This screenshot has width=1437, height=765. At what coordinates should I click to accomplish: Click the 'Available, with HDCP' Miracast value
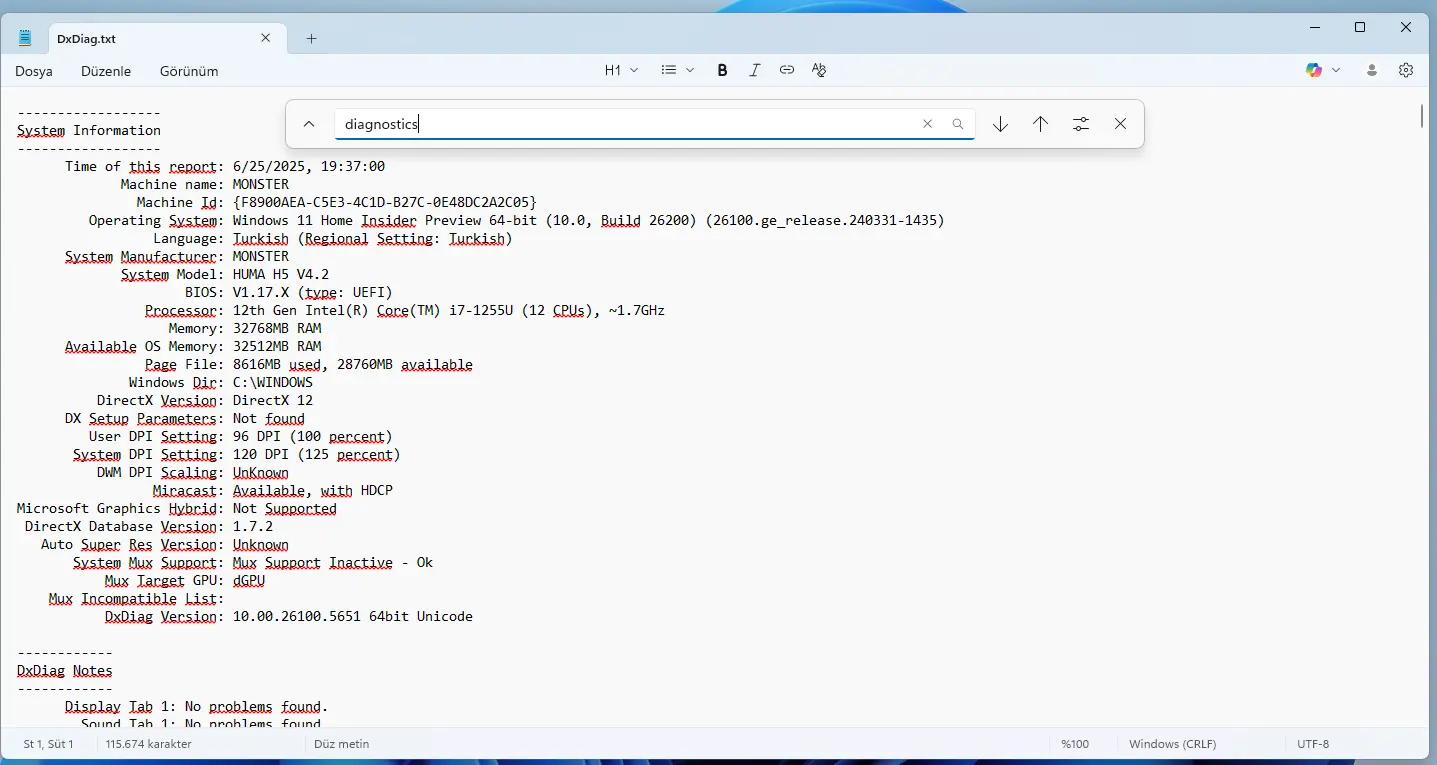(x=313, y=490)
